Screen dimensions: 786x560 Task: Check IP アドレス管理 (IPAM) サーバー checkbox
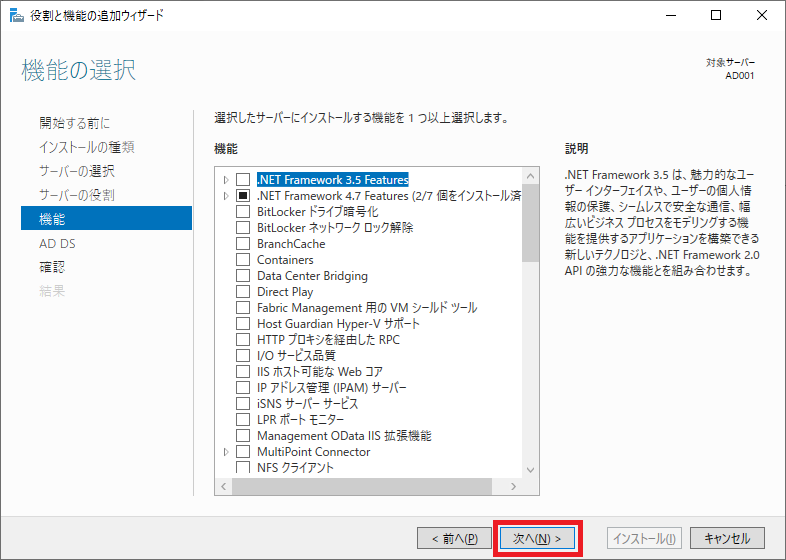click(243, 388)
